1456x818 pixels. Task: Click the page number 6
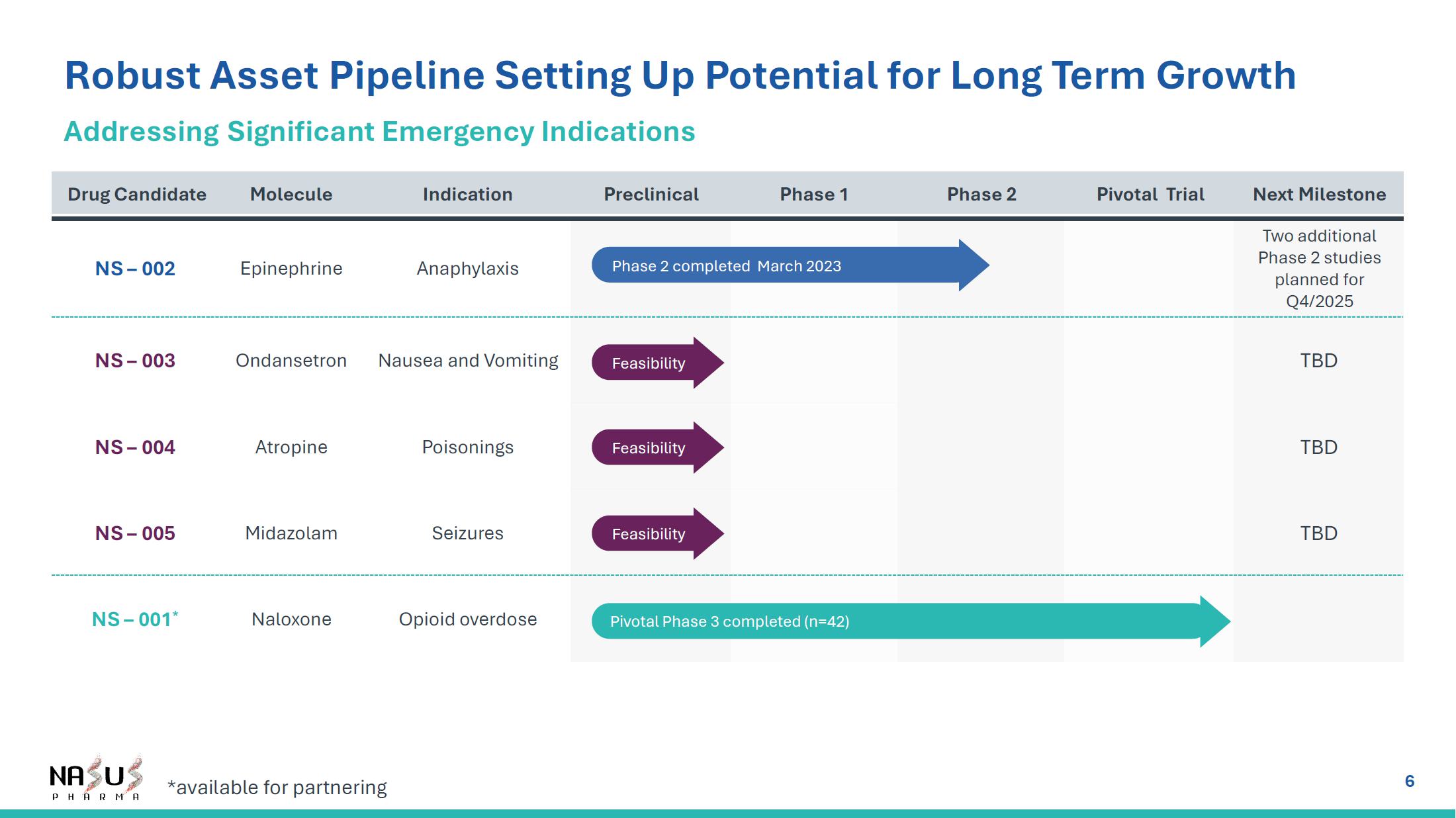[1410, 782]
